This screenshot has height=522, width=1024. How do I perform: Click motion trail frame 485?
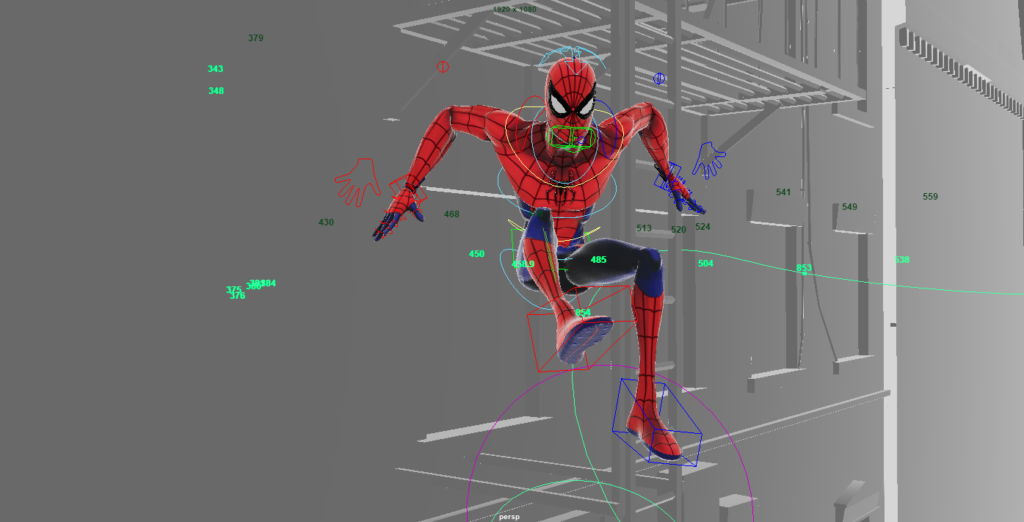598,259
